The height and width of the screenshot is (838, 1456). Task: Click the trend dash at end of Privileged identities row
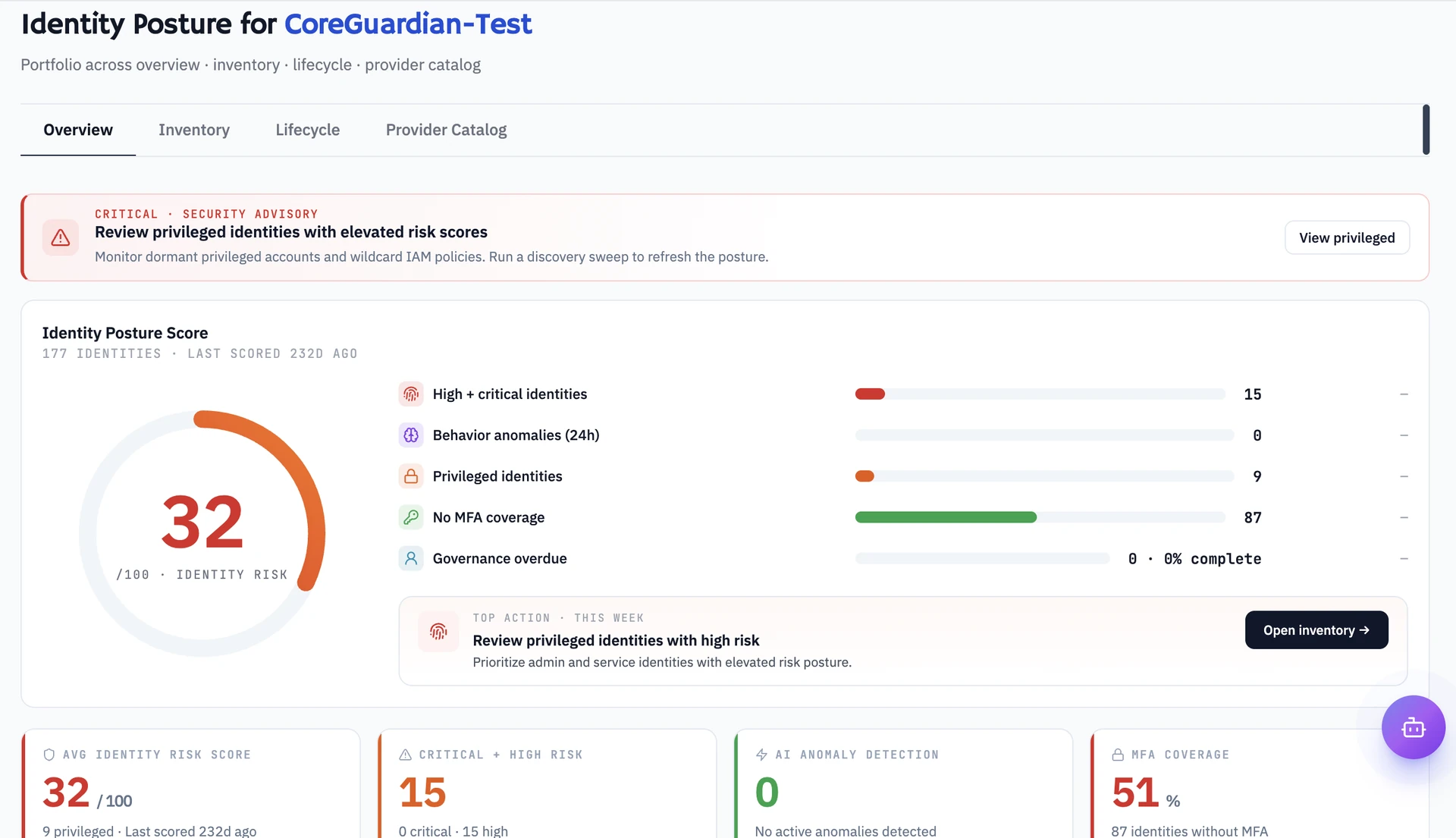[1404, 476]
